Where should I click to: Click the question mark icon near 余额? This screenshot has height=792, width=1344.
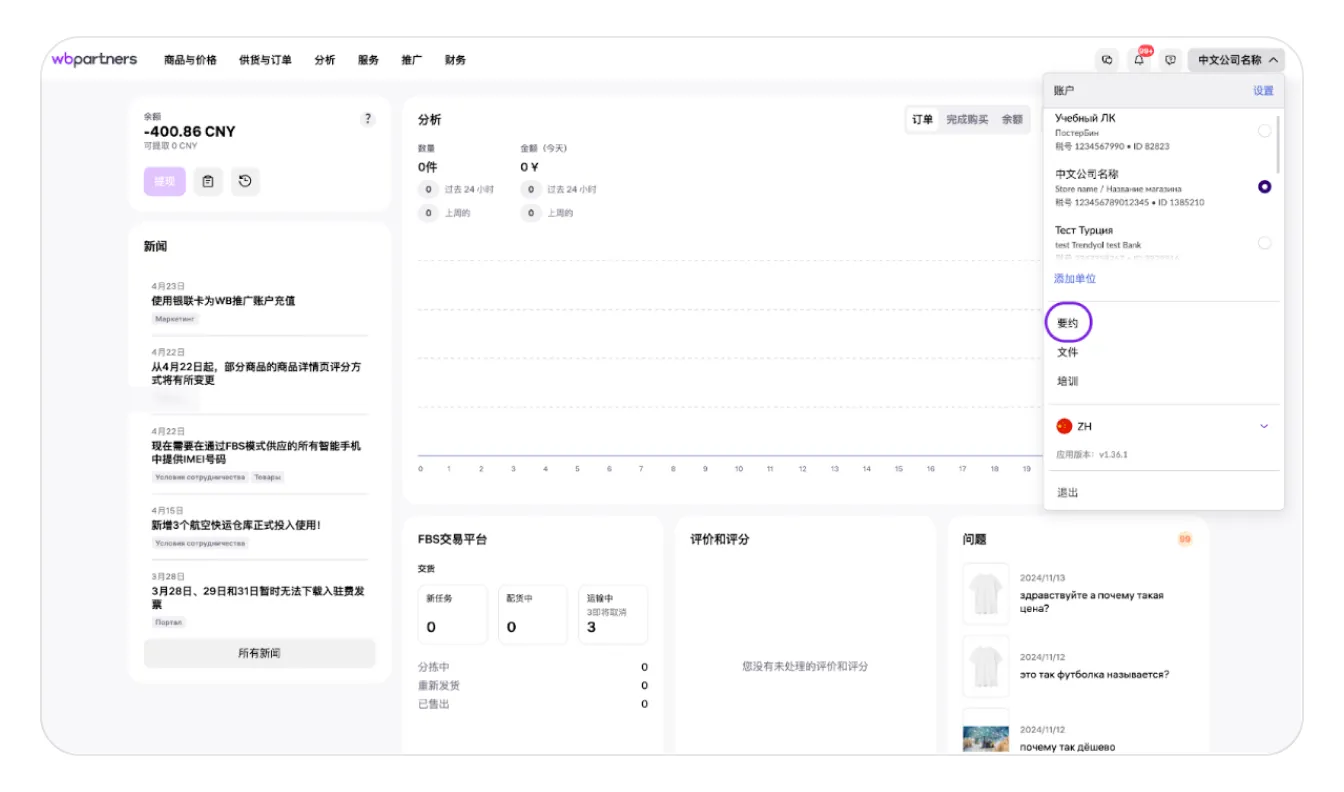coord(367,118)
